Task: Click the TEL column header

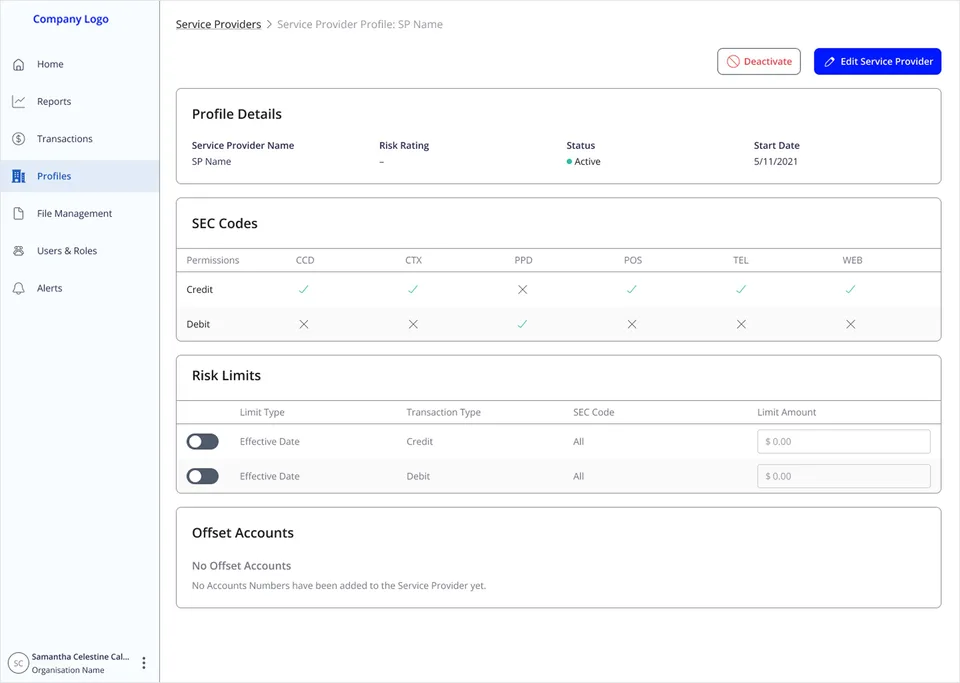Action: (x=741, y=260)
